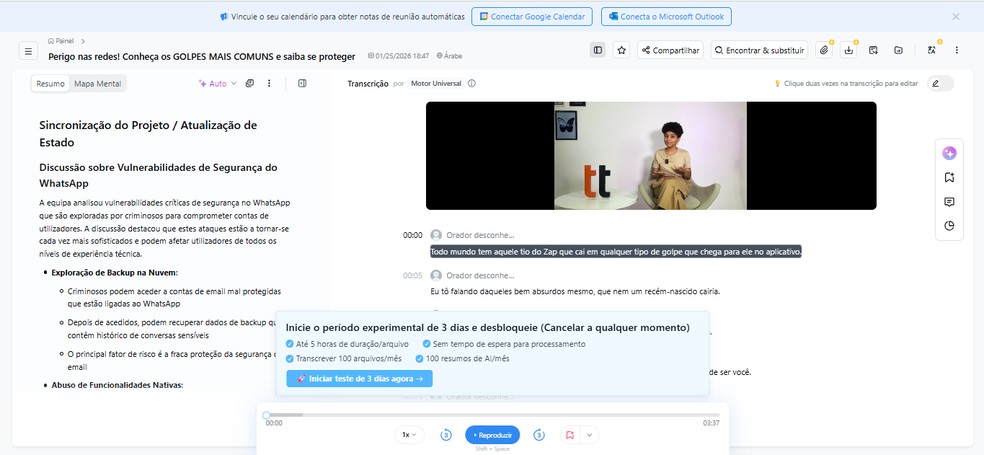The width and height of the screenshot is (984, 455).
Task: Click the download export icon
Action: pos(848,50)
